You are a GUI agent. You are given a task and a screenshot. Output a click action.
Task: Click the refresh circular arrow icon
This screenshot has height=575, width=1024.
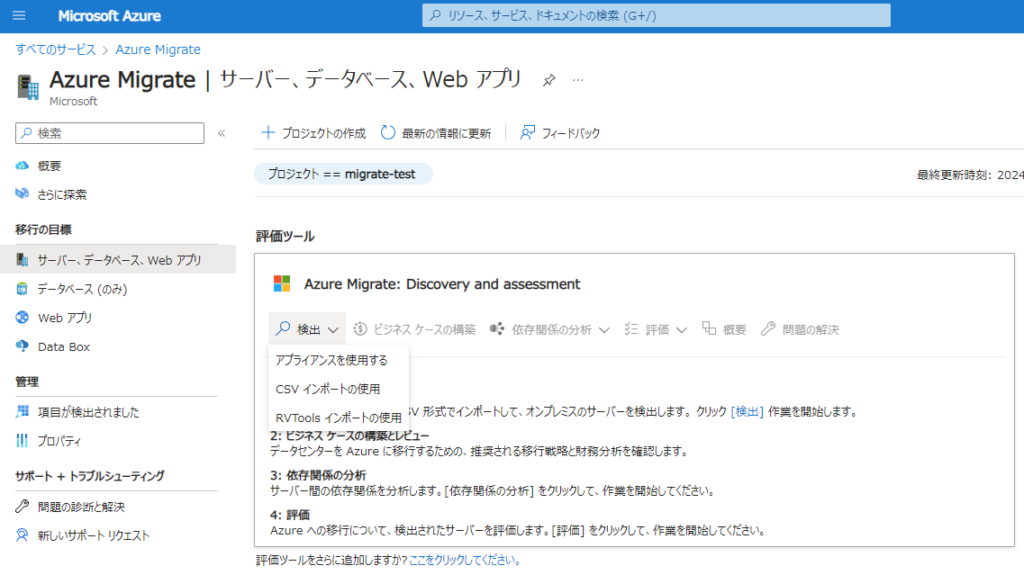388,133
